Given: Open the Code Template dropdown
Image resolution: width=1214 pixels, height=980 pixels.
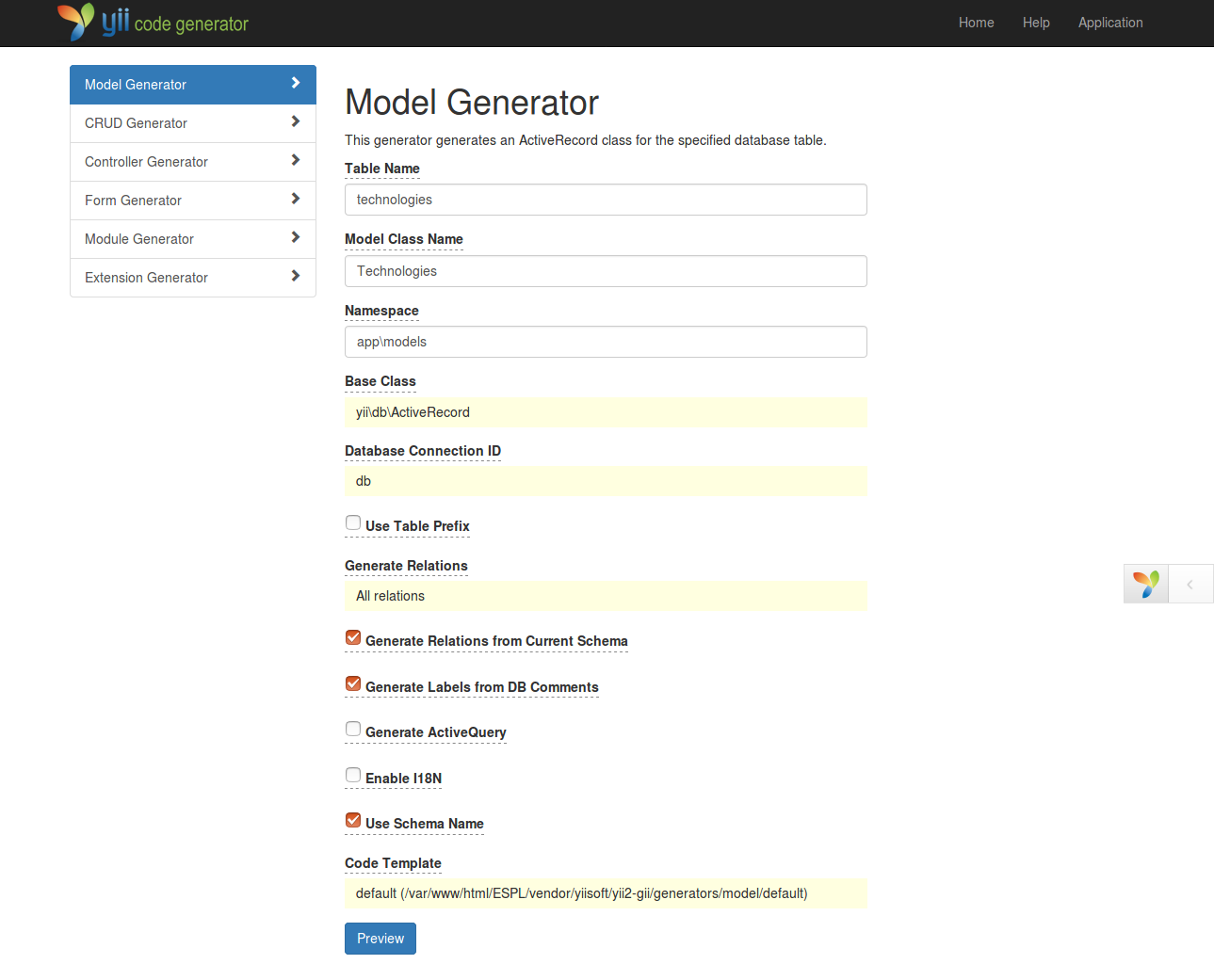Looking at the screenshot, I should pos(606,892).
